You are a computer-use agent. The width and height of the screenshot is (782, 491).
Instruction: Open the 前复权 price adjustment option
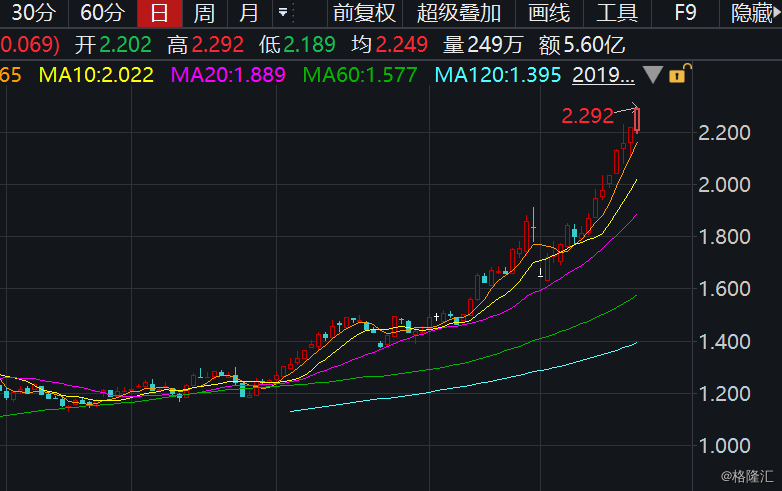pos(365,13)
